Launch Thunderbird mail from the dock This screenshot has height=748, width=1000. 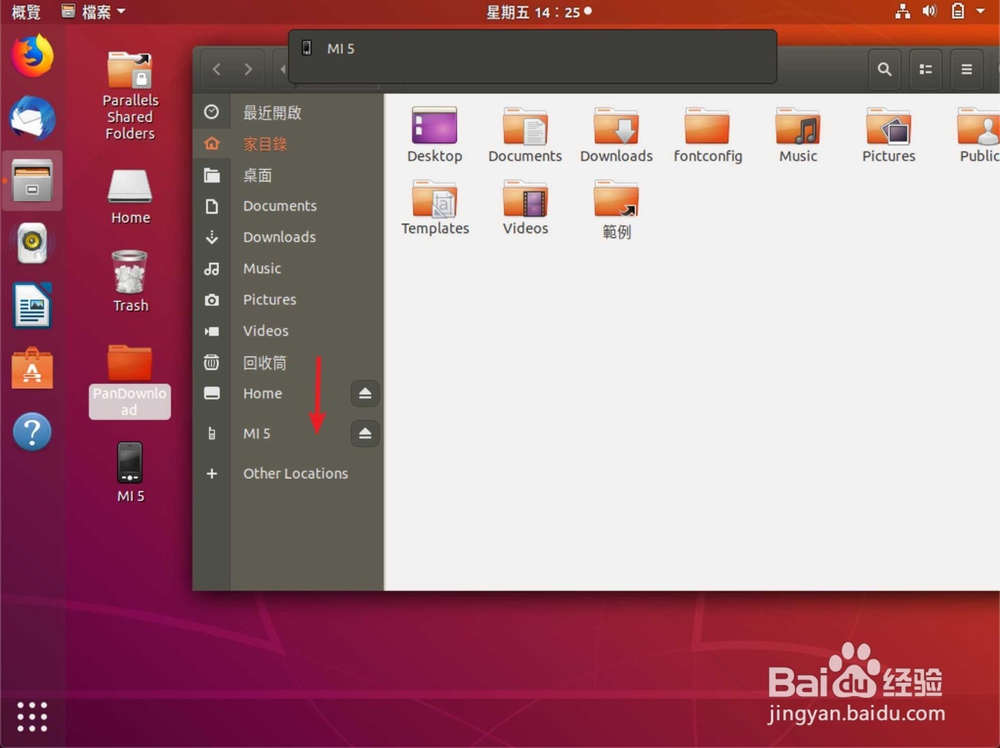[x=32, y=118]
